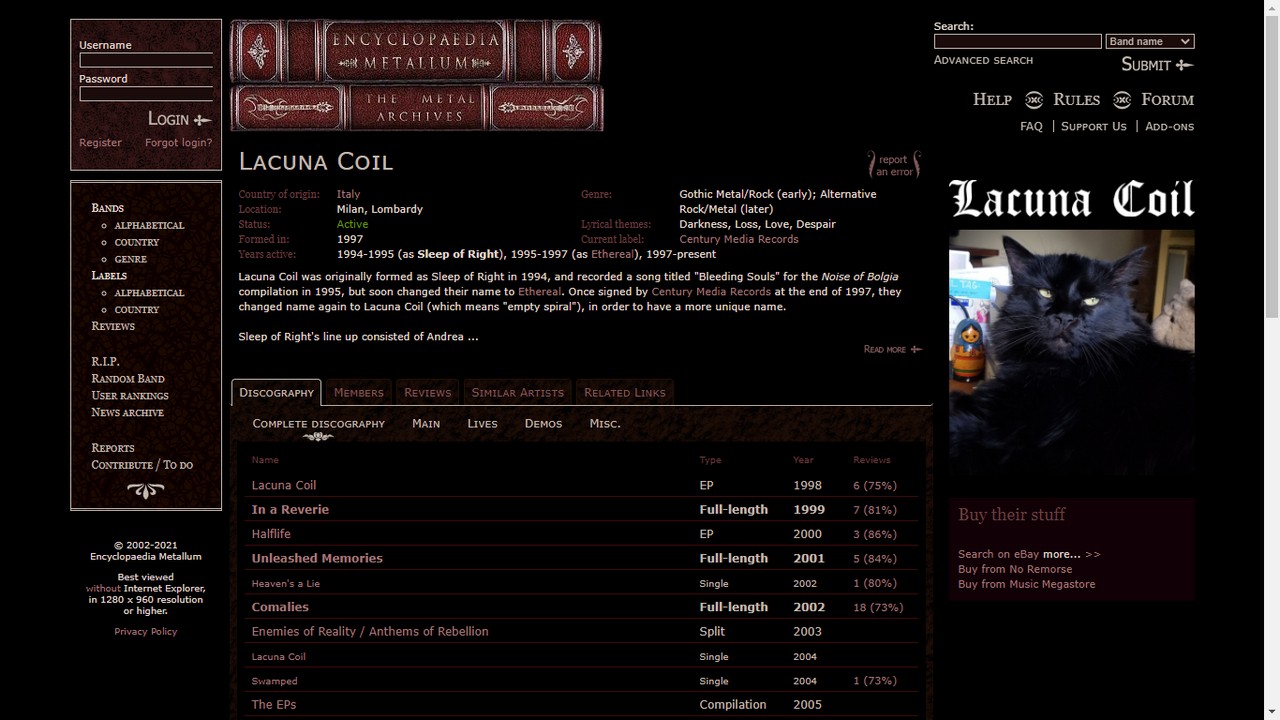The width and height of the screenshot is (1280, 720).
Task: Browse labels by country
Action: point(137,310)
